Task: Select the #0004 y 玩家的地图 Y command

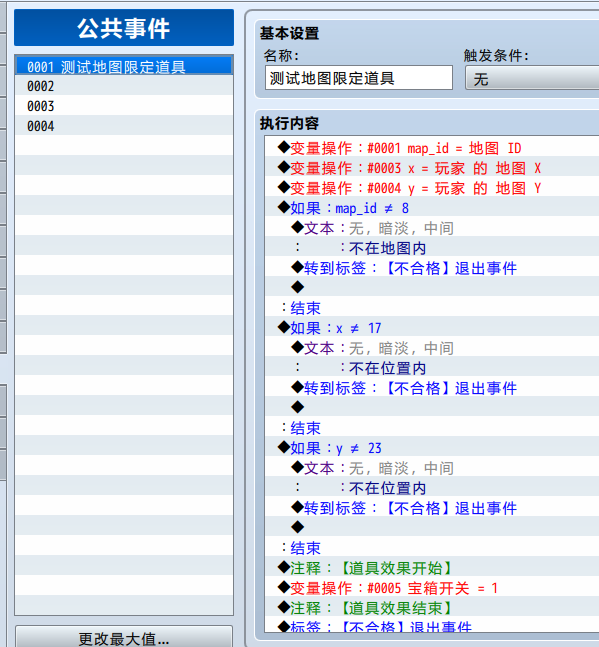Action: tap(432, 188)
